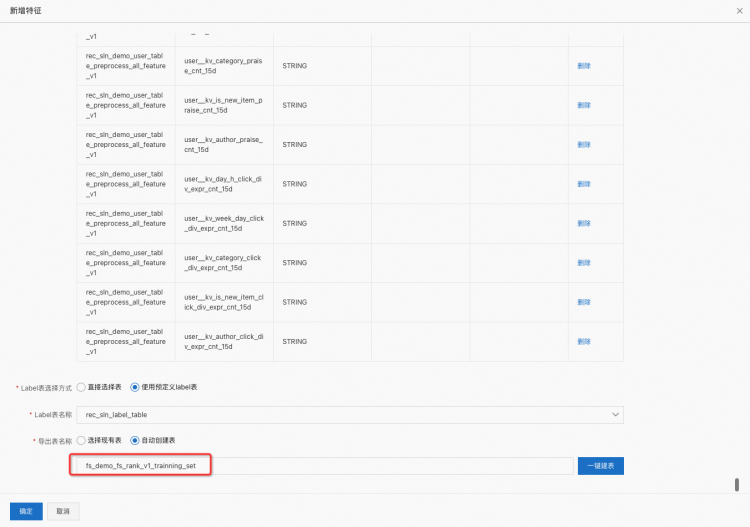Screen dimensions: 750x527
Task: Delete the user__kv_category_click_div_expr_cnt_15d row
Action: pyautogui.click(x=584, y=263)
